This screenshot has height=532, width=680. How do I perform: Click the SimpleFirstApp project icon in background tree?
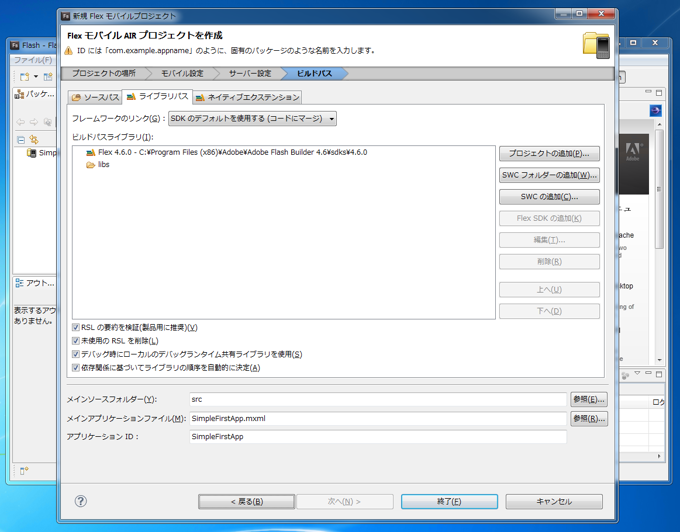pos(31,153)
